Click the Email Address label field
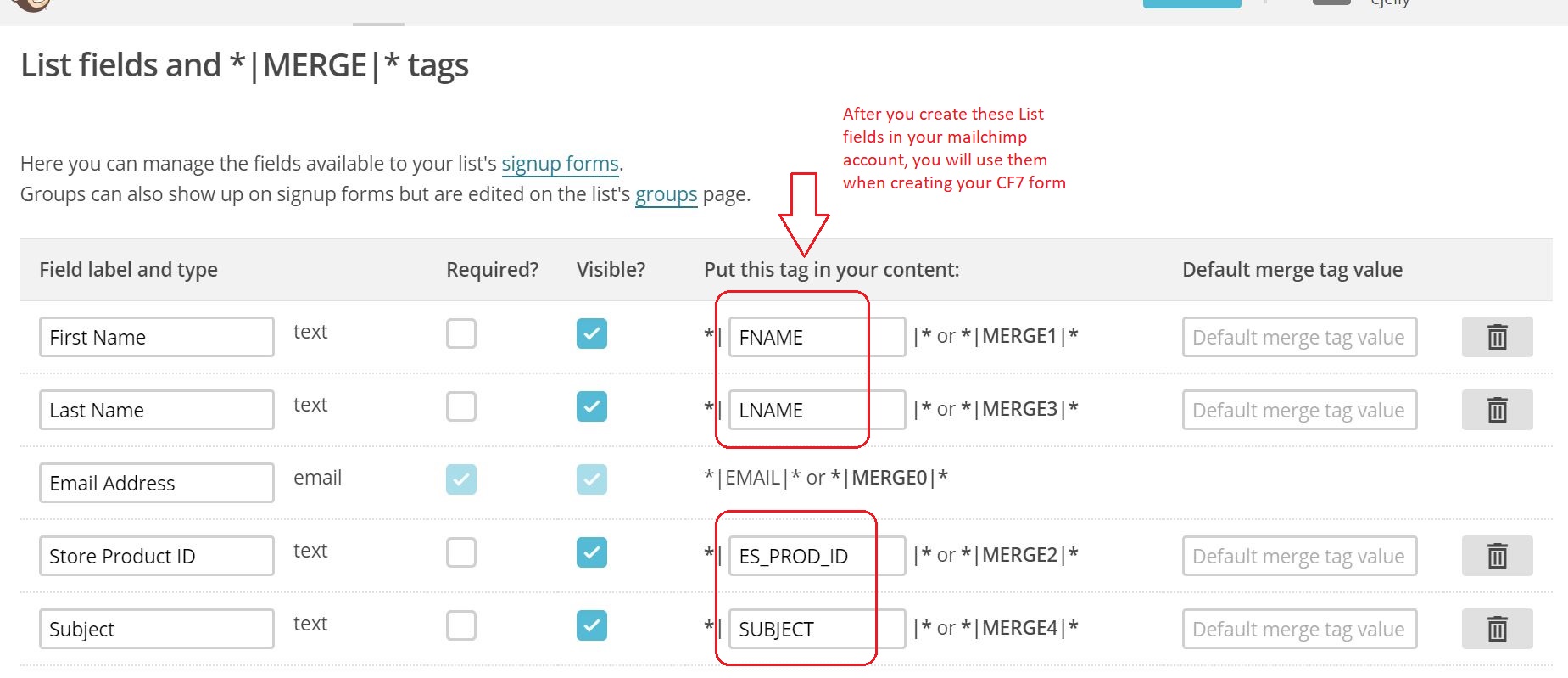 (157, 483)
